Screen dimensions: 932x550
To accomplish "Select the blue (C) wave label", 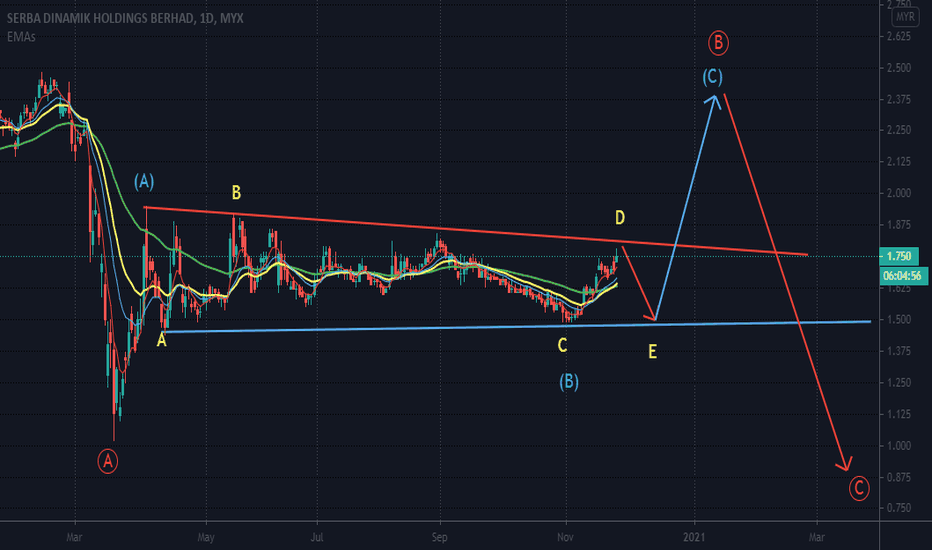I will 713,77.
